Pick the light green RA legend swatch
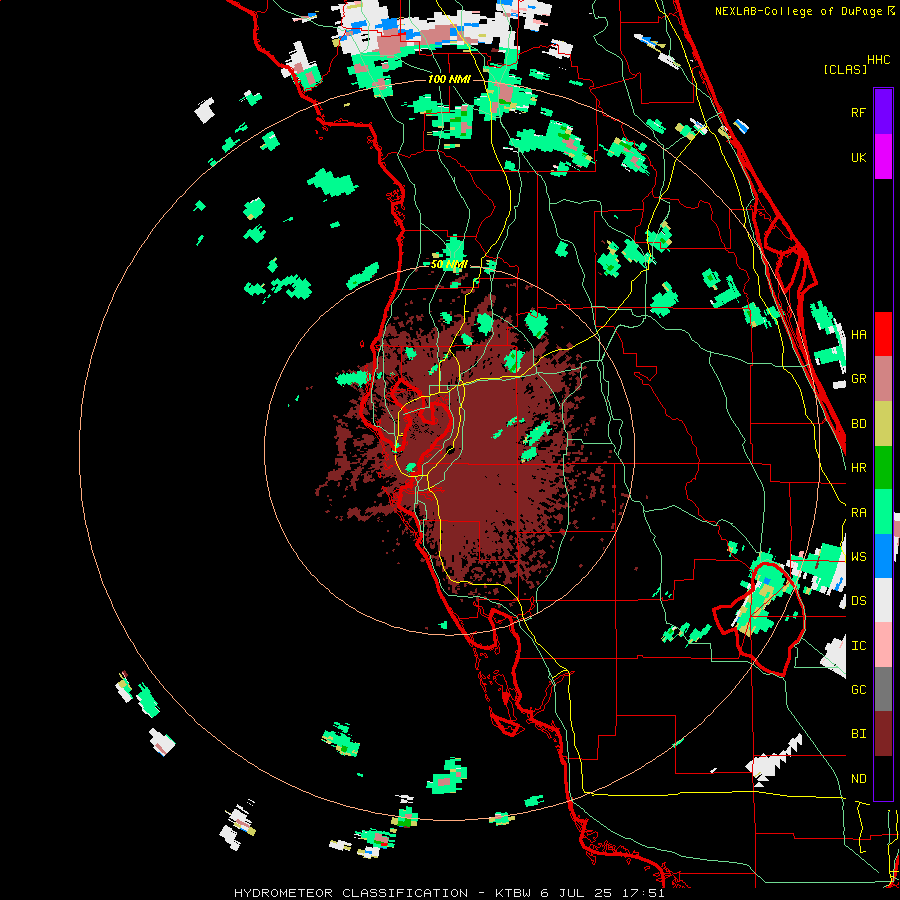The width and height of the screenshot is (900, 900). point(883,512)
